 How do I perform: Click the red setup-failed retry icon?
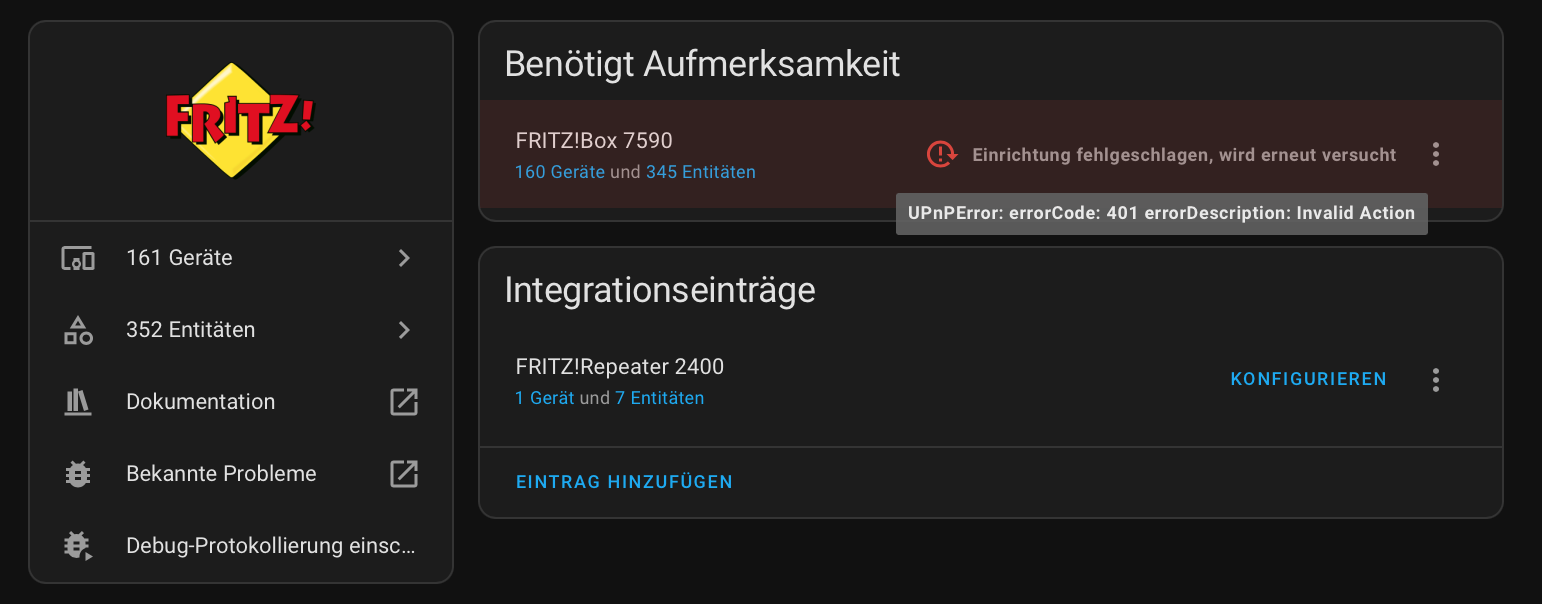pos(942,155)
